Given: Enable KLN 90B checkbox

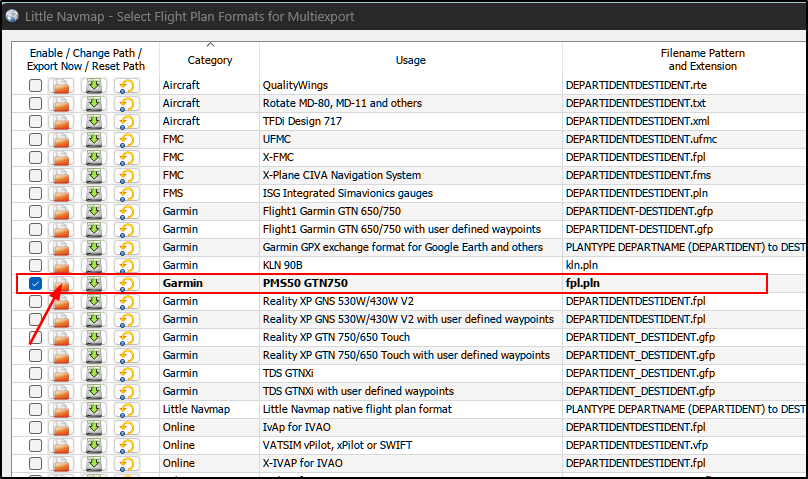Looking at the screenshot, I should pyautogui.click(x=35, y=265).
